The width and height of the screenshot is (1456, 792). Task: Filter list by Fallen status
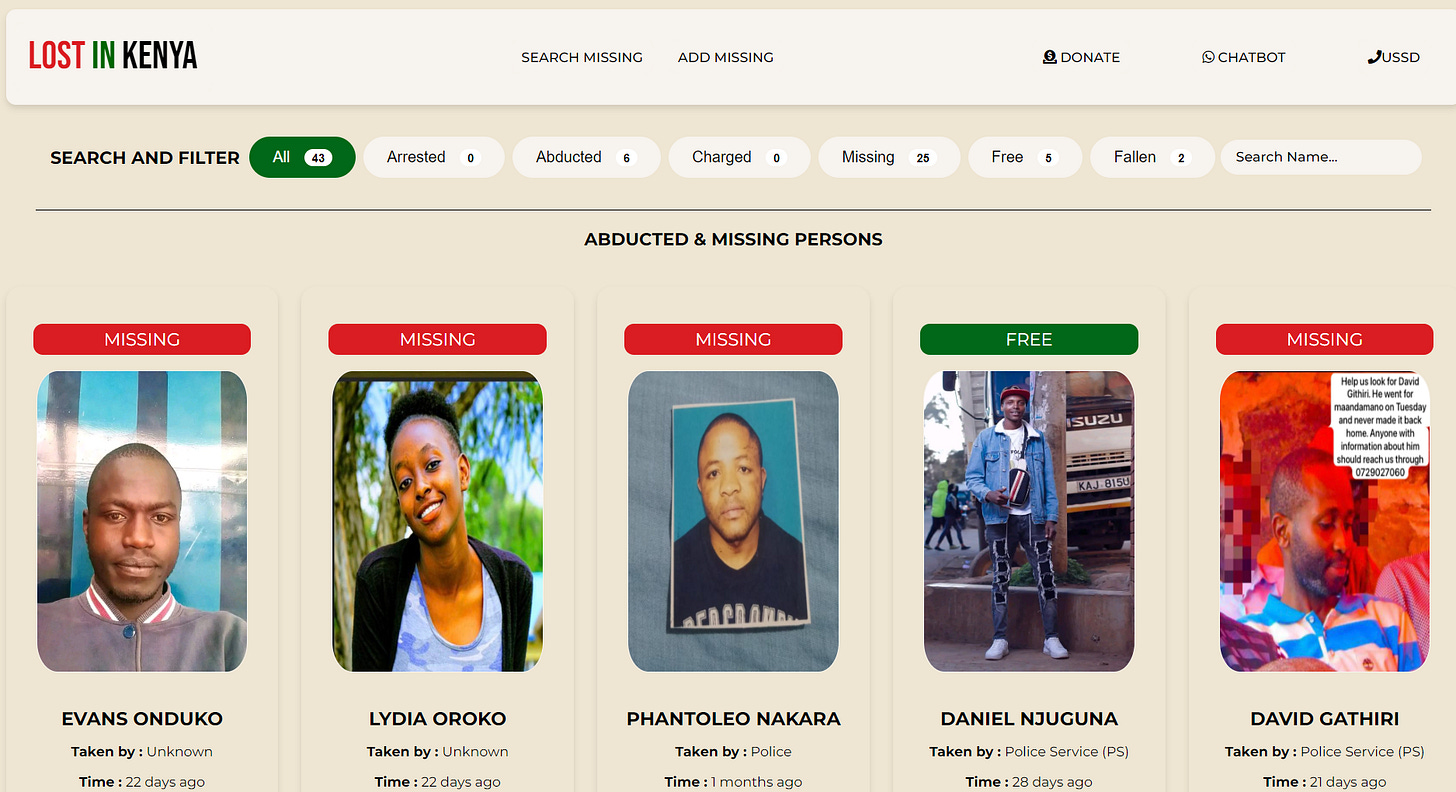pyautogui.click(x=1152, y=157)
